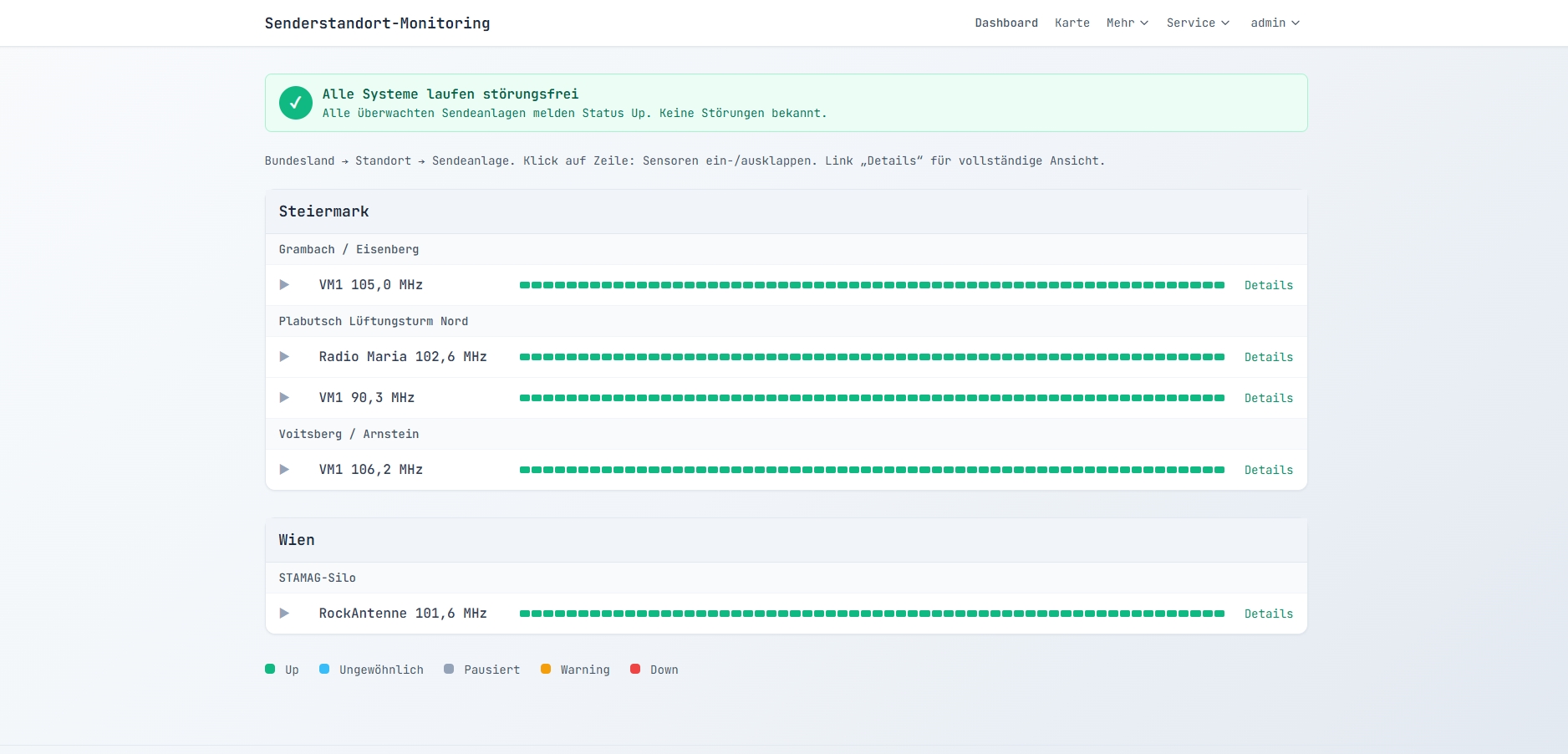The width and height of the screenshot is (1568, 754).
Task: Open Details for RockAntenne 101,6 MHz
Action: pyautogui.click(x=1268, y=614)
